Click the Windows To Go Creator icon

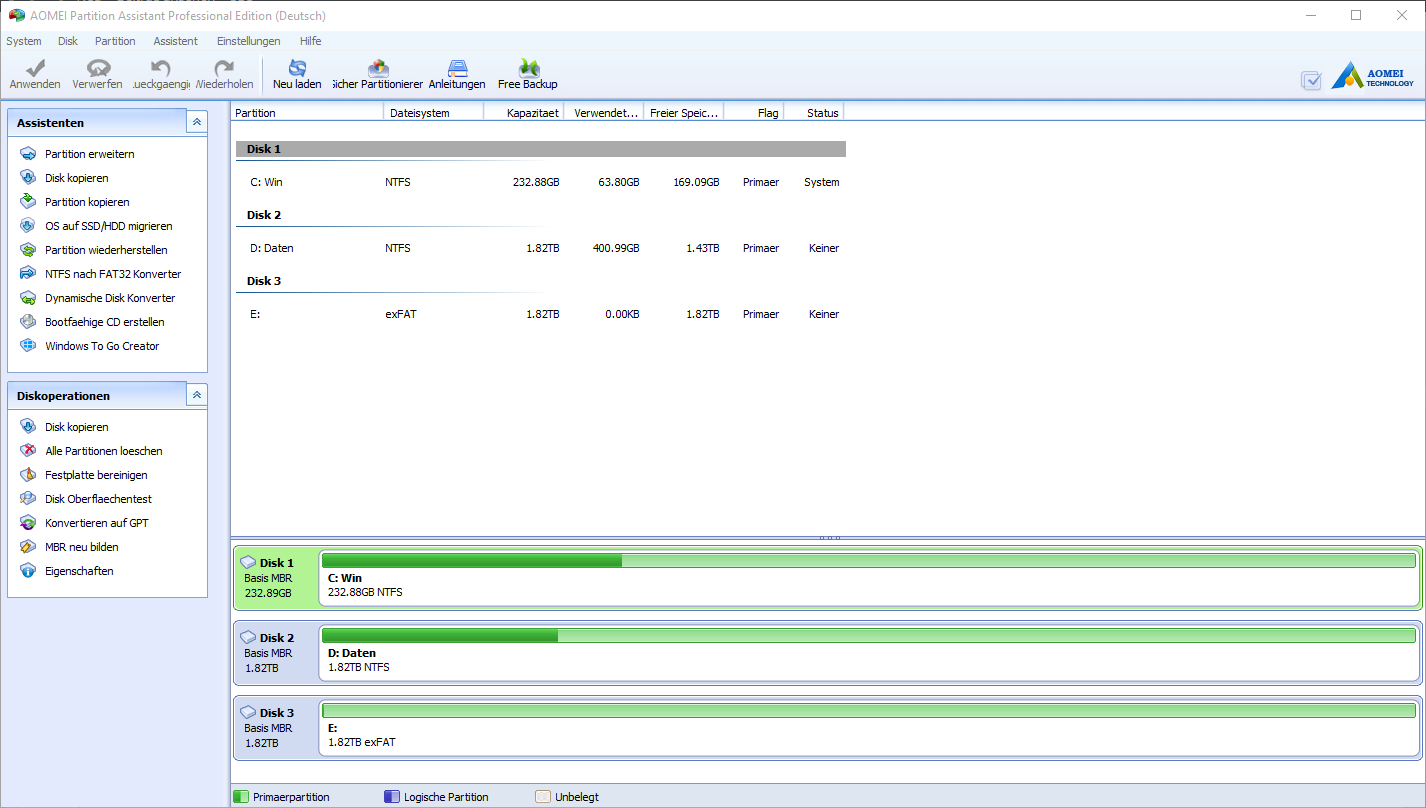point(28,346)
